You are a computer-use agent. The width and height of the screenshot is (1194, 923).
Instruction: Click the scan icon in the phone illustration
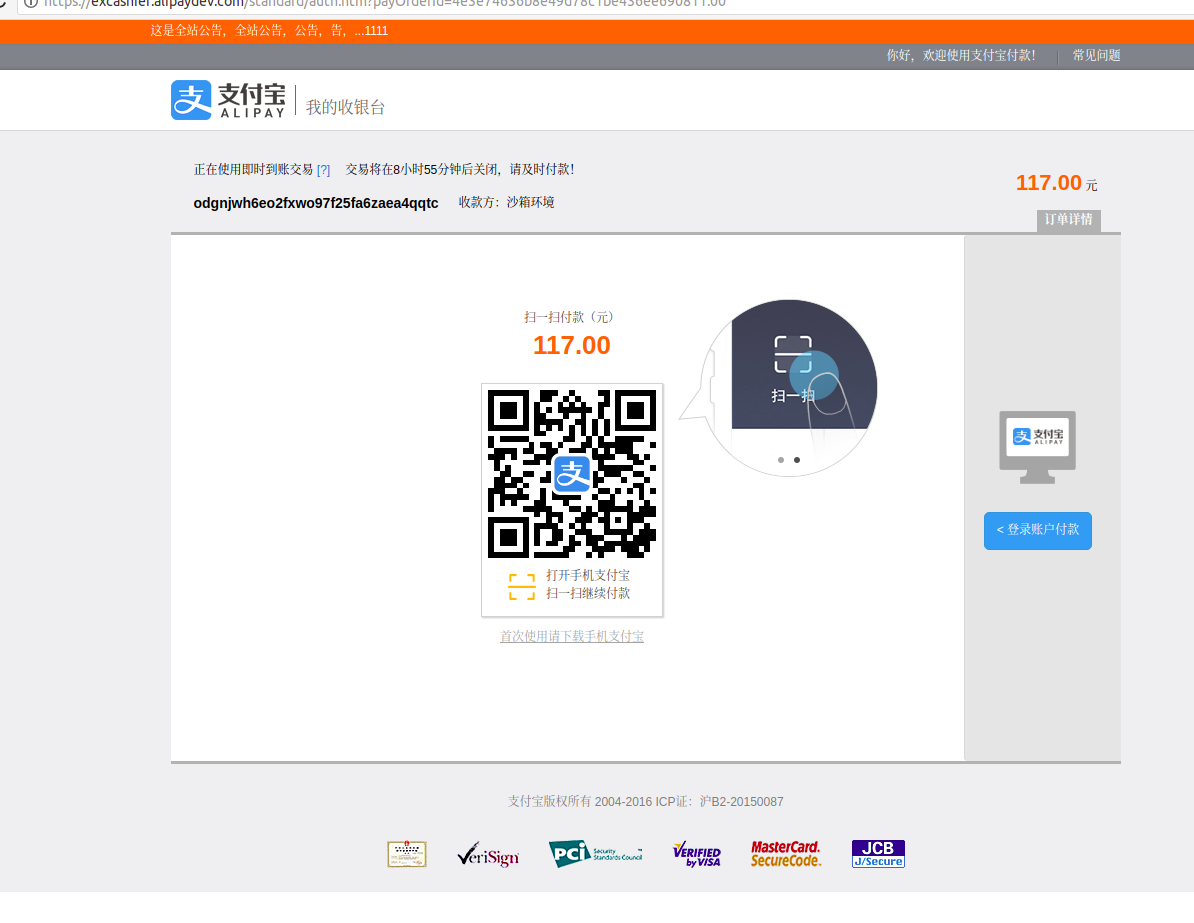coord(793,354)
